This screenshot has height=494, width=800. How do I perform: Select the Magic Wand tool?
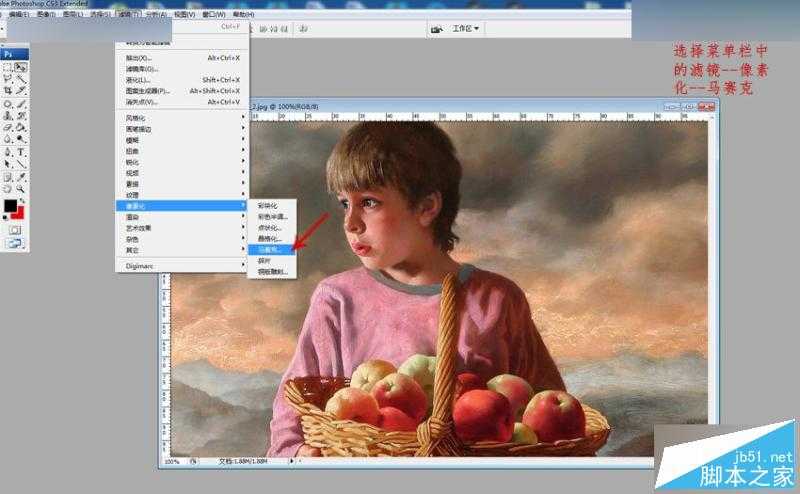(20, 79)
